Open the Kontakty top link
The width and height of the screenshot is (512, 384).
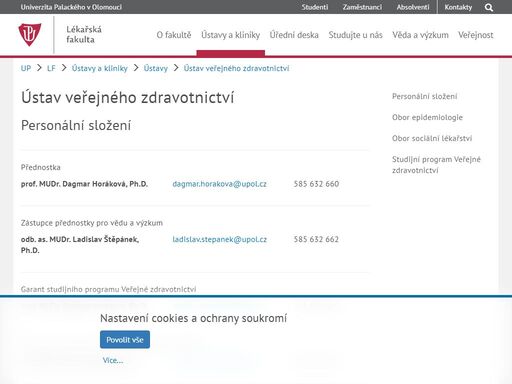pyautogui.click(x=458, y=7)
